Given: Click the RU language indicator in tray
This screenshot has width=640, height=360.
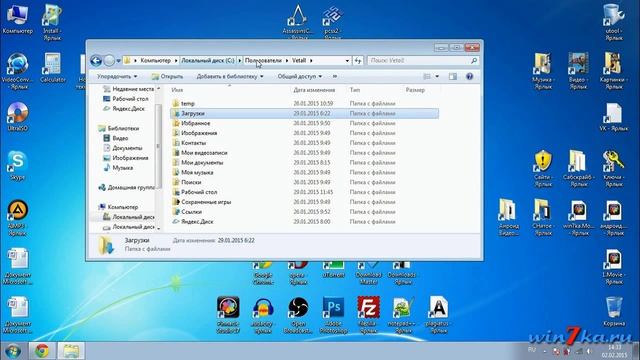Looking at the screenshot, I should point(531,349).
